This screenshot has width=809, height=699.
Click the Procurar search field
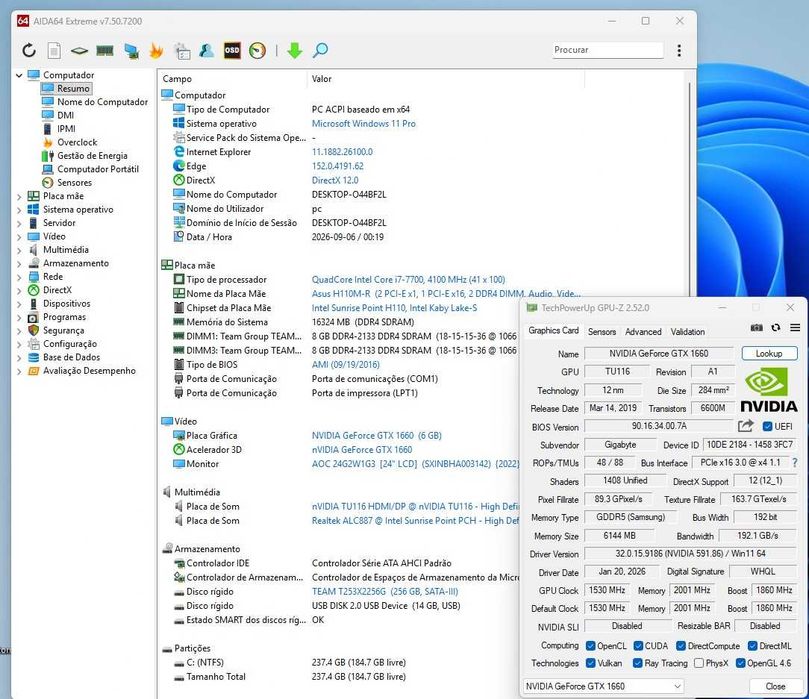608,50
